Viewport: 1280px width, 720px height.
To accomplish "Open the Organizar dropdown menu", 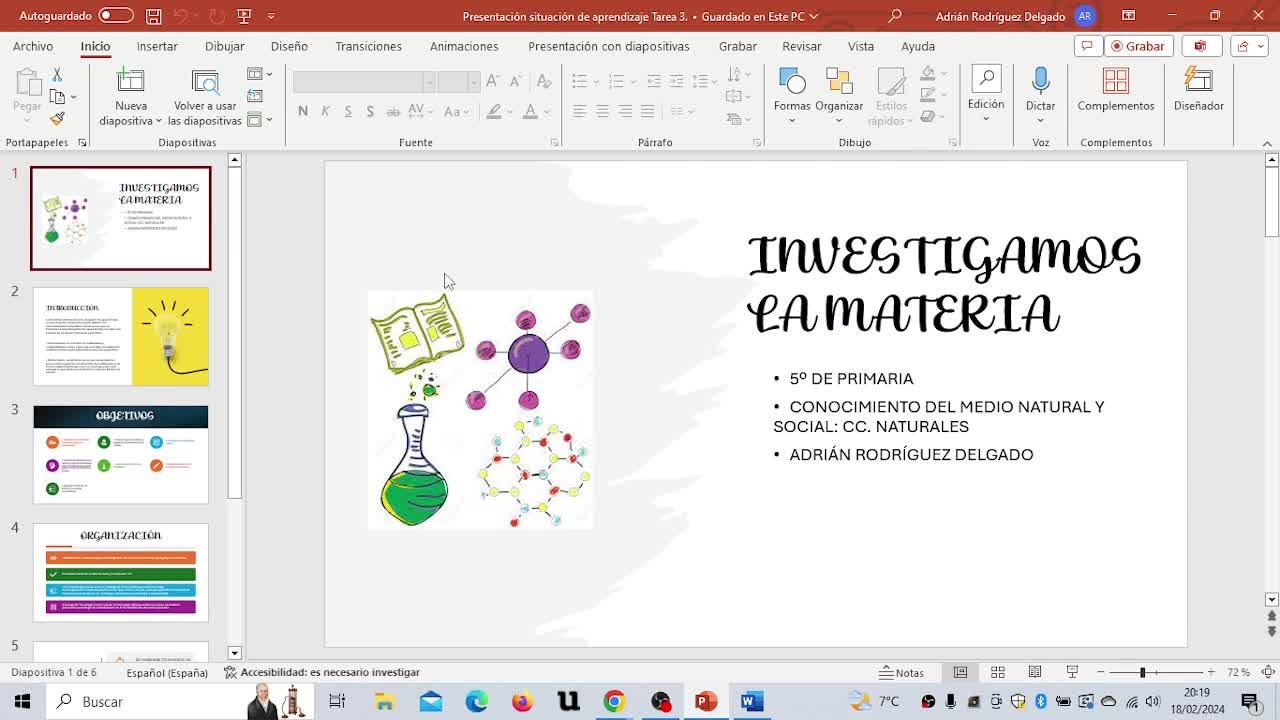I will [839, 121].
